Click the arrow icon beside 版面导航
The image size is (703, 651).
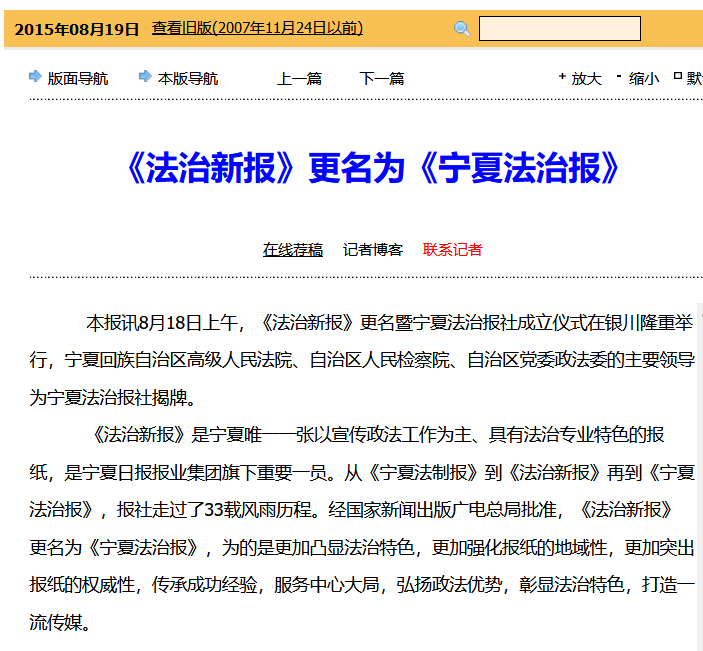click(35, 76)
